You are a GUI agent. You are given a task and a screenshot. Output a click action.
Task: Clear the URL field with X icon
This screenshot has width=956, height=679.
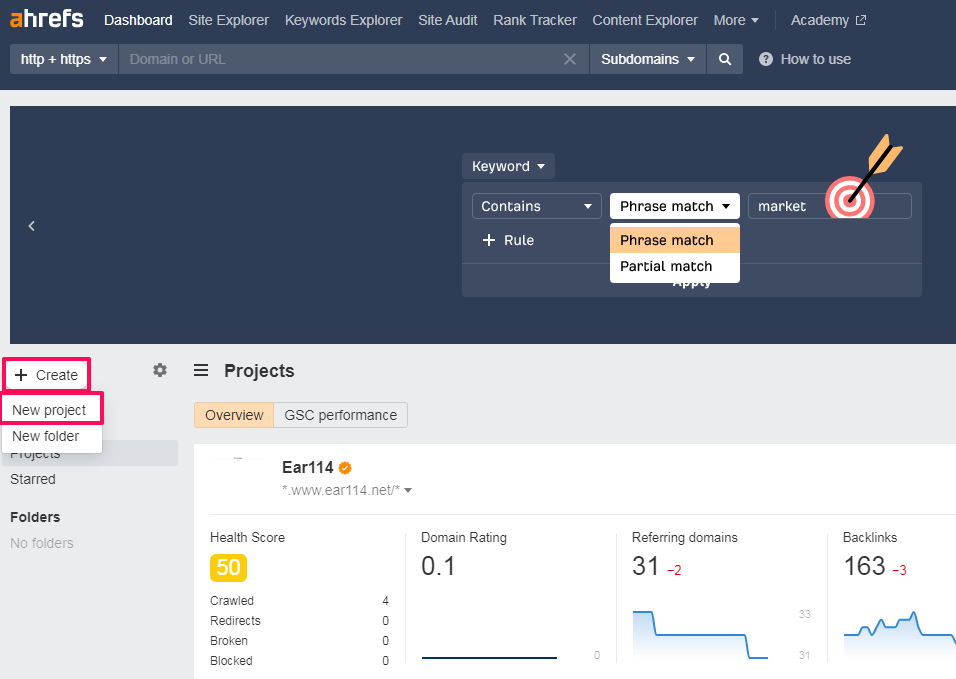(x=570, y=59)
